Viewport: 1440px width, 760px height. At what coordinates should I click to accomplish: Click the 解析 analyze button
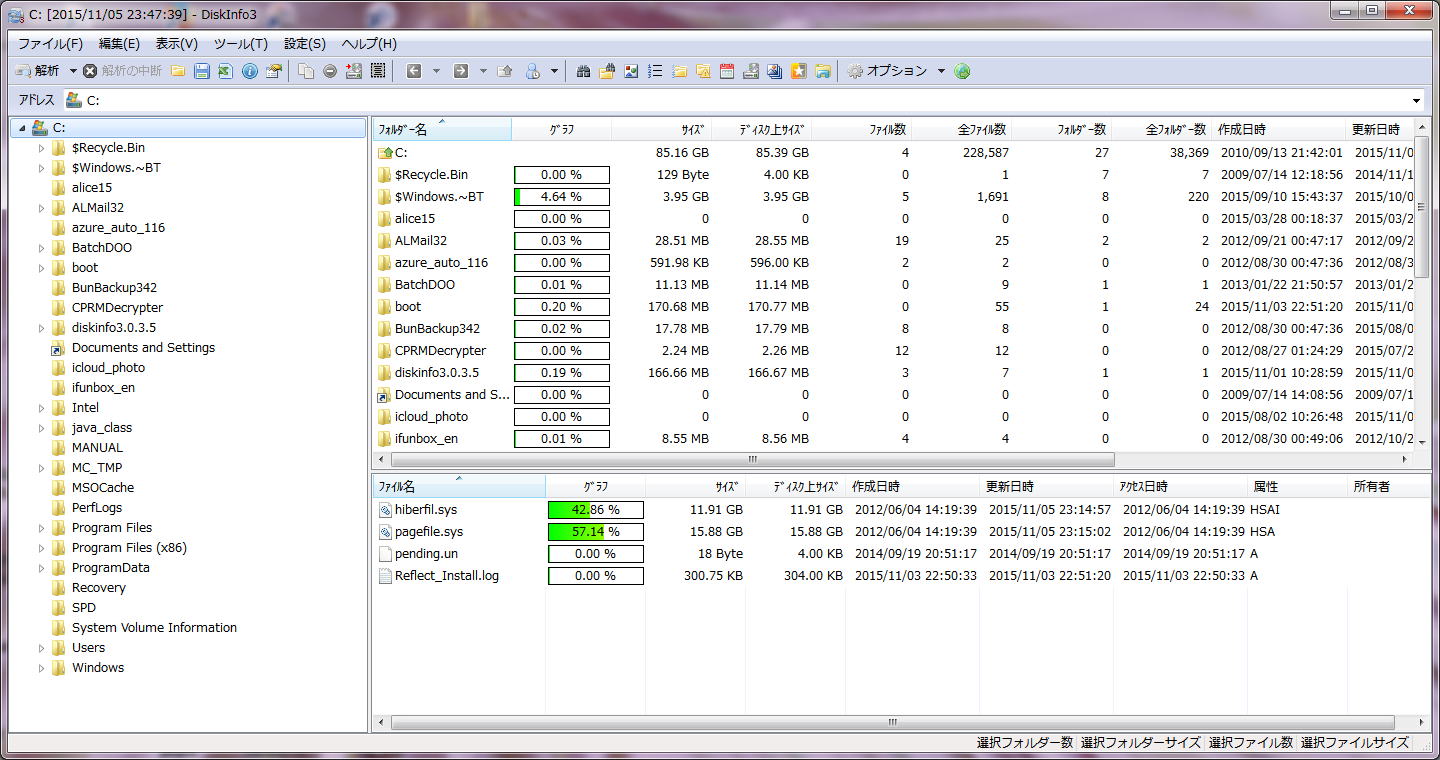38,71
